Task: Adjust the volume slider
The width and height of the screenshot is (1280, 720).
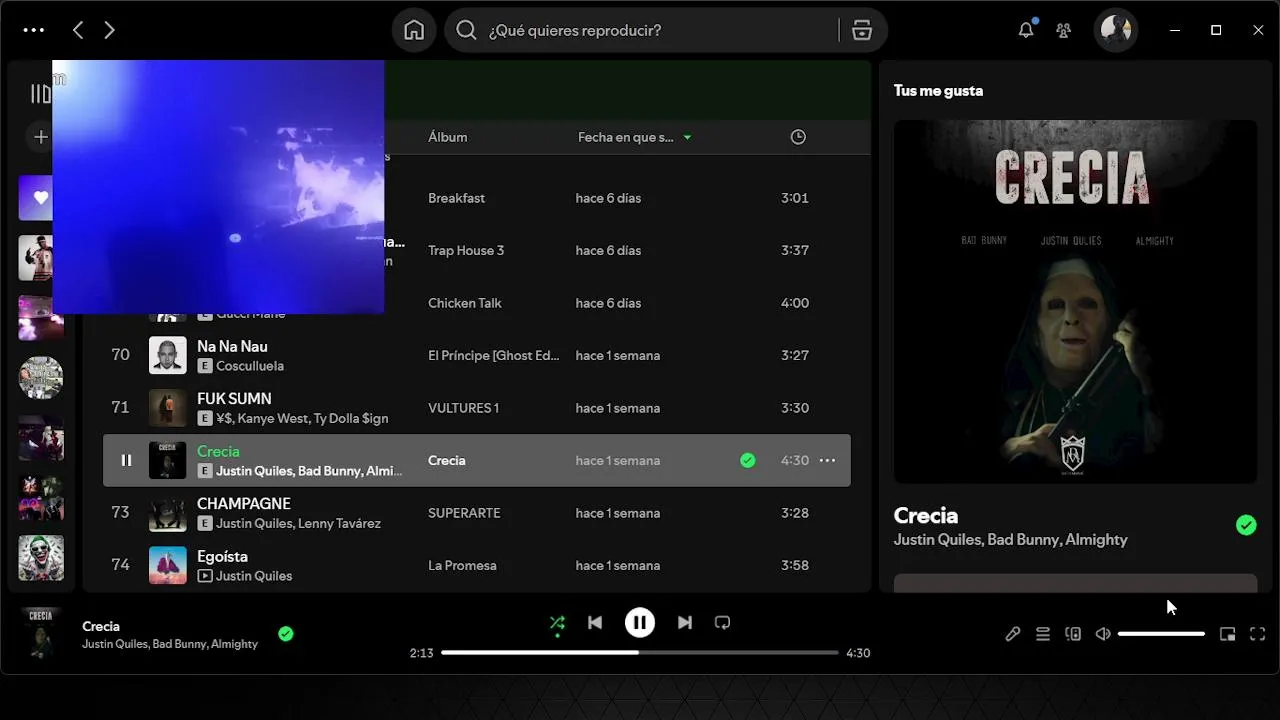Action: click(x=1162, y=634)
